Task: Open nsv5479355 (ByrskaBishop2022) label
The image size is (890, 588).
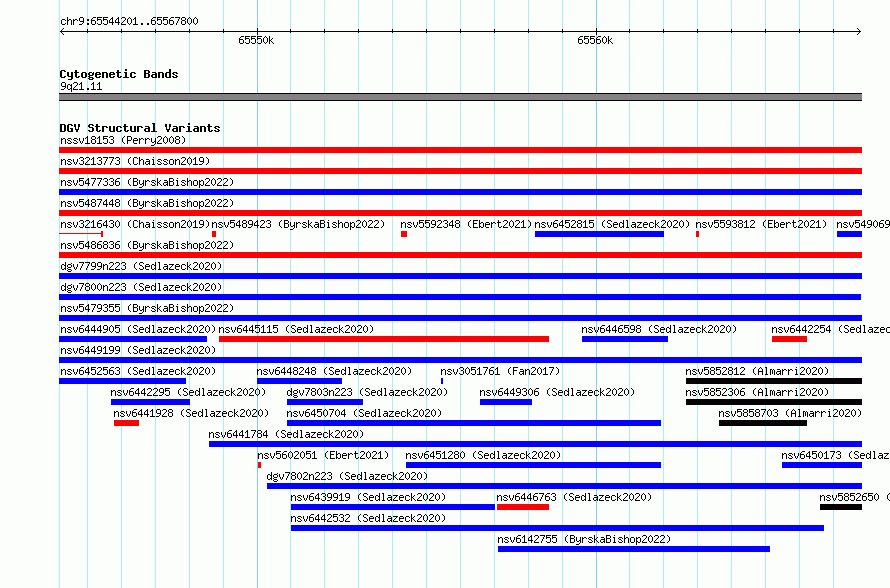Action: point(147,308)
